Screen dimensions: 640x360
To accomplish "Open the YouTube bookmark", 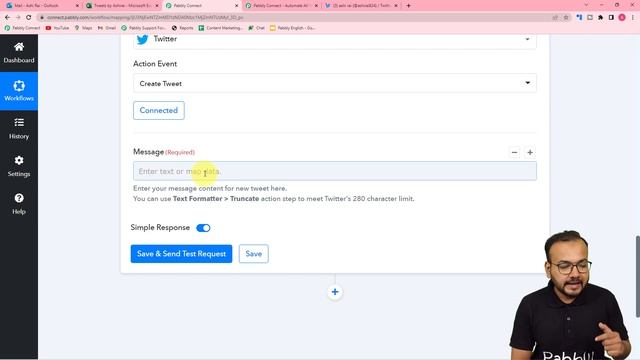I will coord(57,28).
